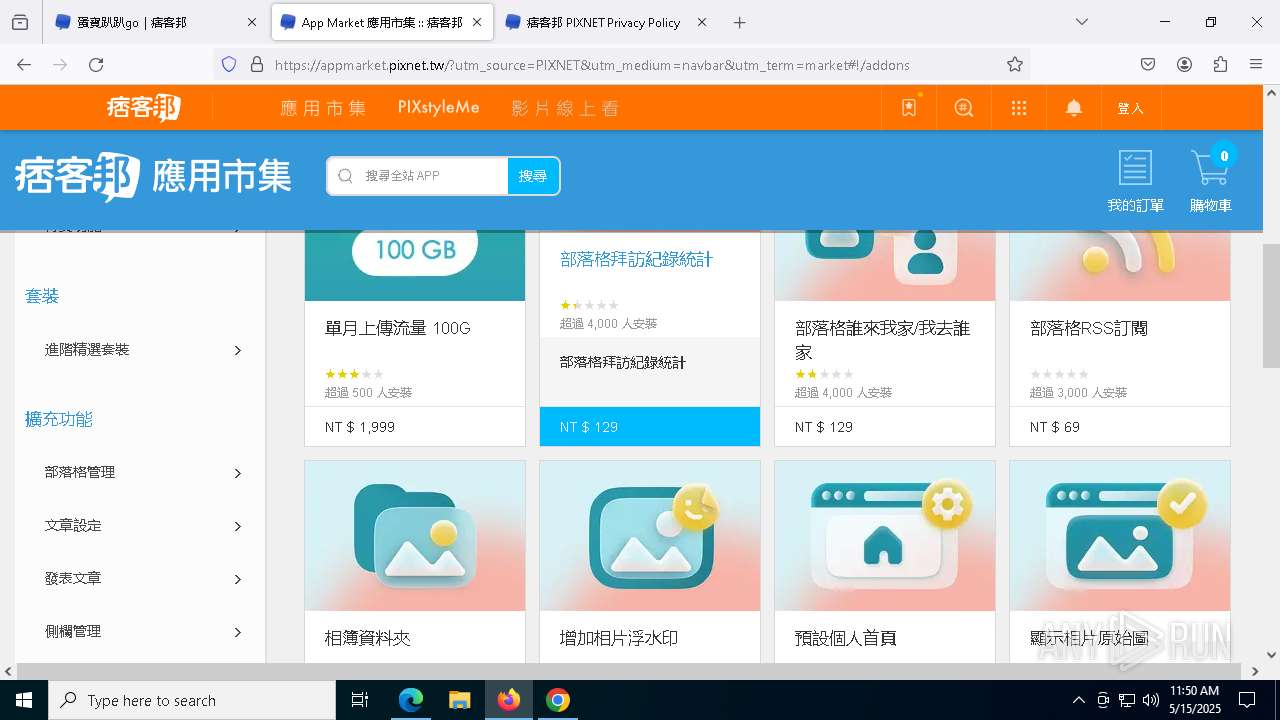Click the Windows Start button
Screen dimensions: 1280x720
pos(24,700)
